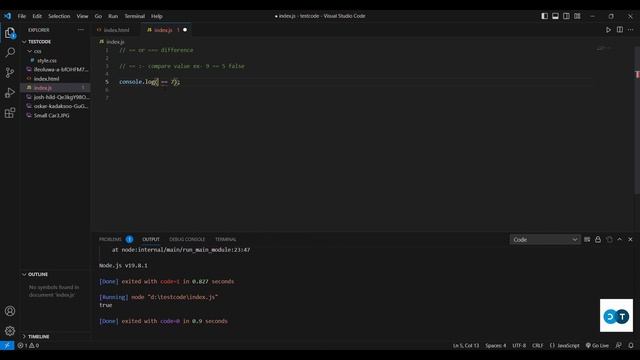The width and height of the screenshot is (640, 360).
Task: Switch to the DEBUG CONSOLE tab
Action: point(187,239)
